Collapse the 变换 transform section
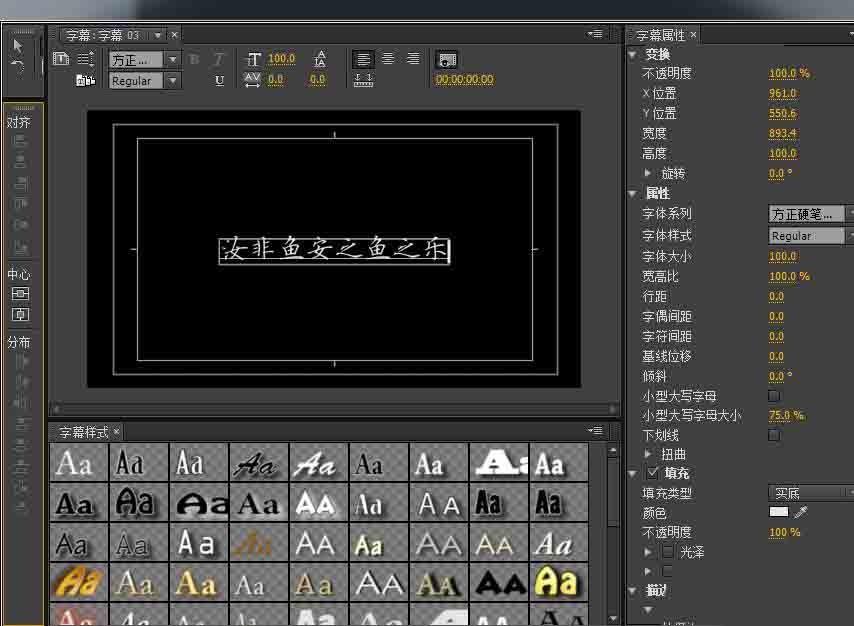 (632, 55)
